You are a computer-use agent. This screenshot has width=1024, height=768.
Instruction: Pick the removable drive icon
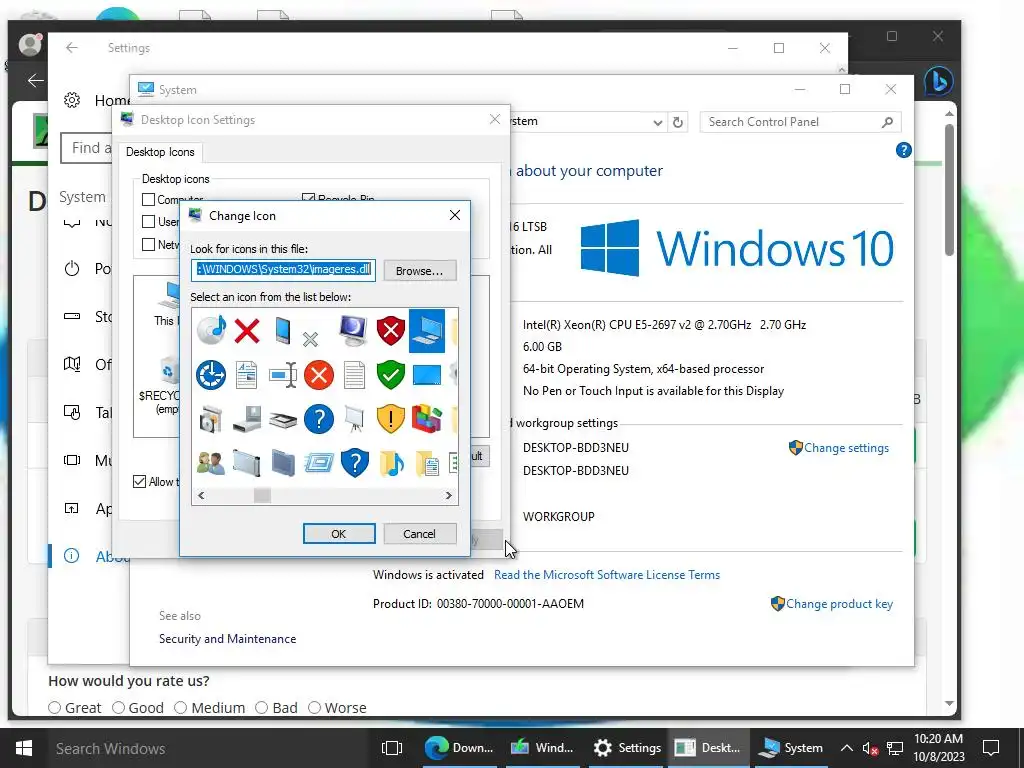coord(247,419)
